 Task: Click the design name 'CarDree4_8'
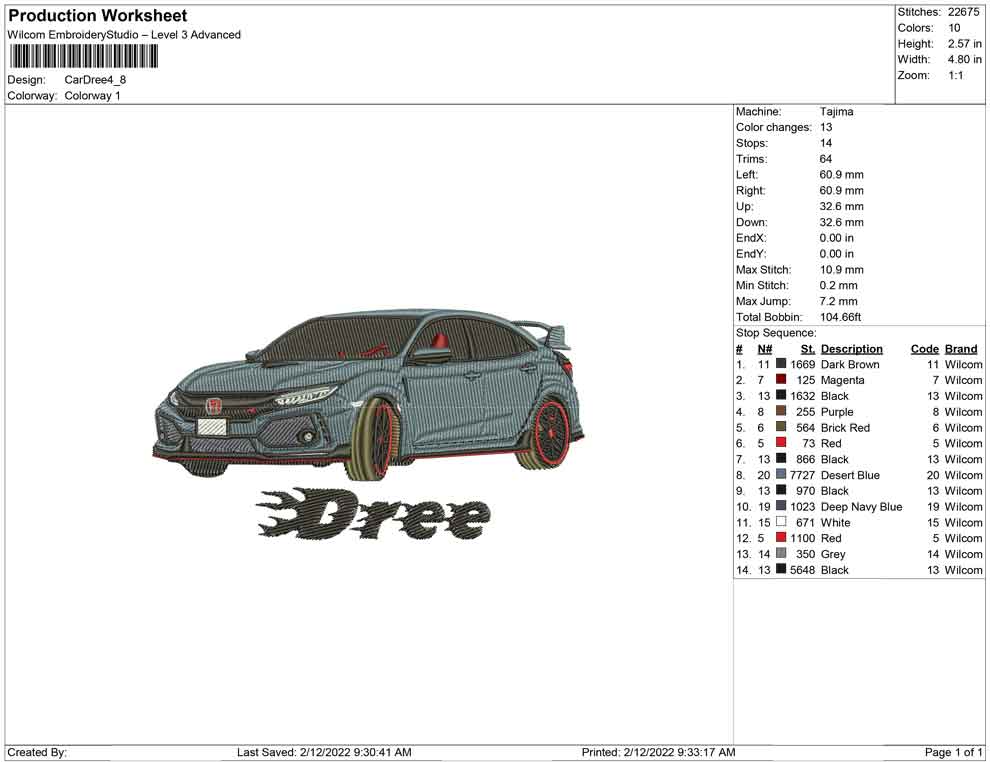95,80
